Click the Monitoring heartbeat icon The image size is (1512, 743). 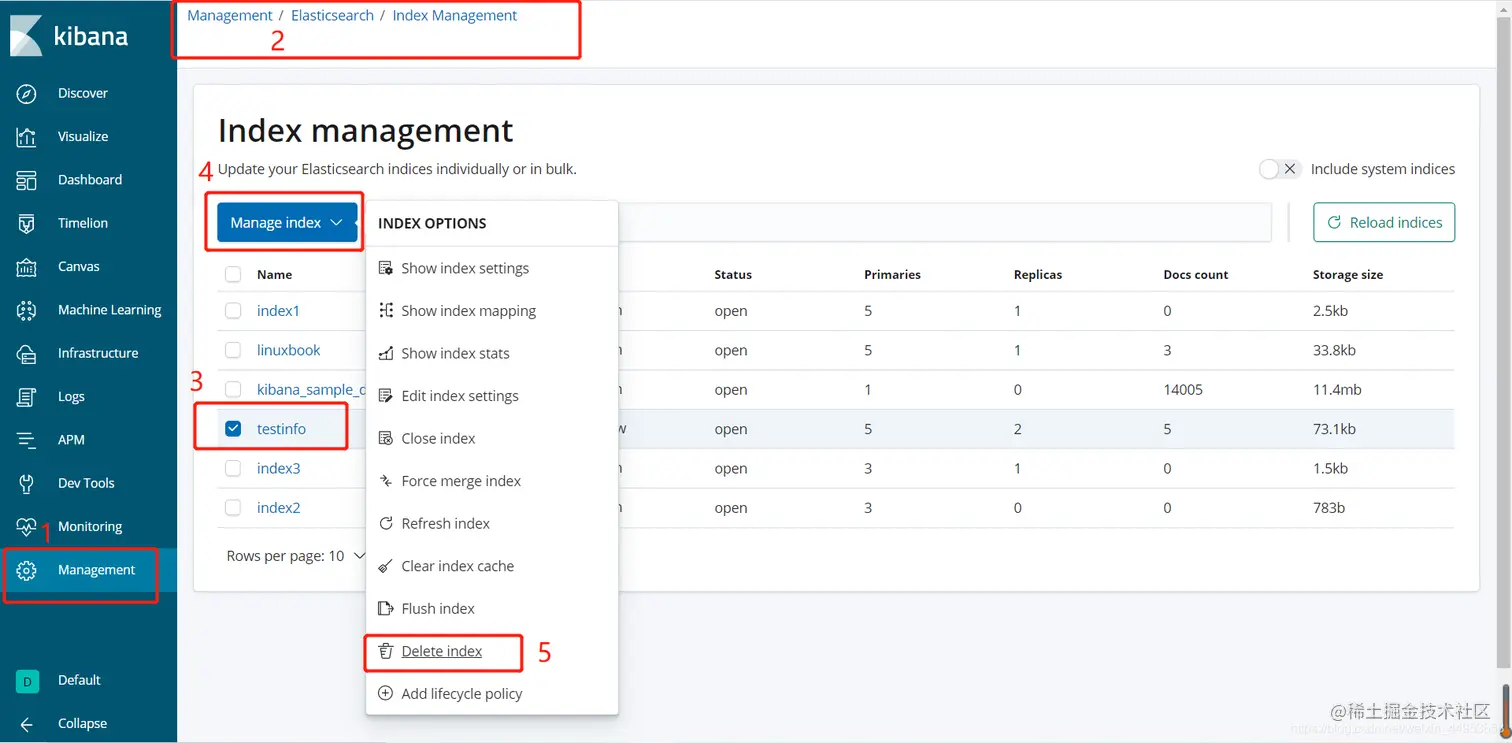(x=27, y=527)
